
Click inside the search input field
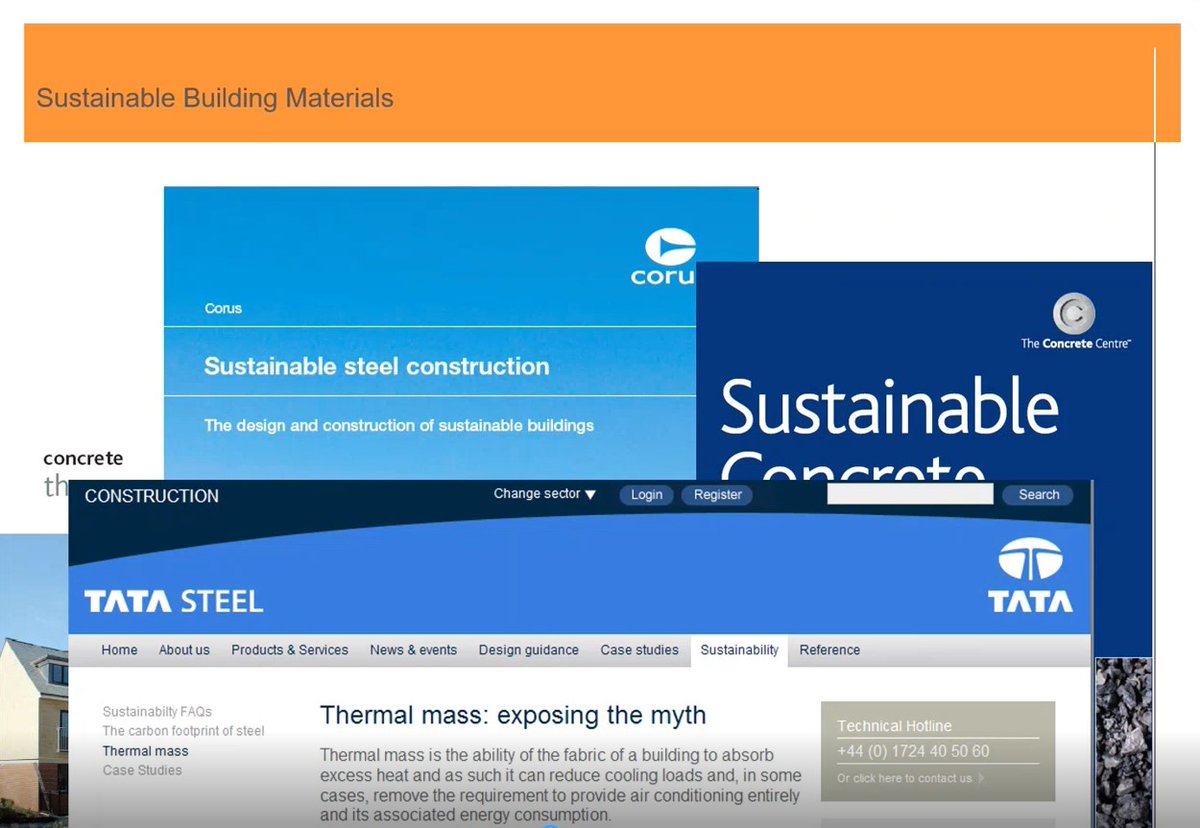pyautogui.click(x=908, y=493)
